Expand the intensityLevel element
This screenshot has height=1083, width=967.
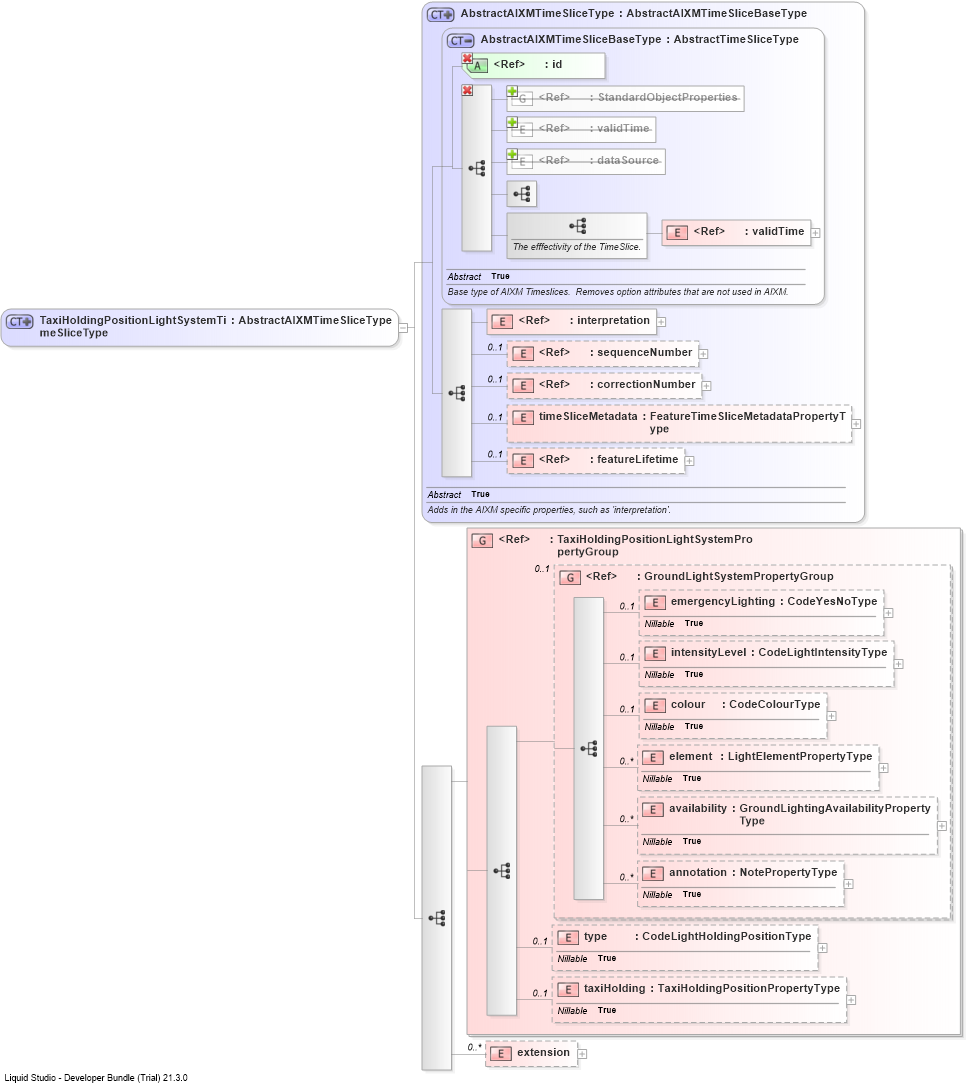tap(899, 664)
